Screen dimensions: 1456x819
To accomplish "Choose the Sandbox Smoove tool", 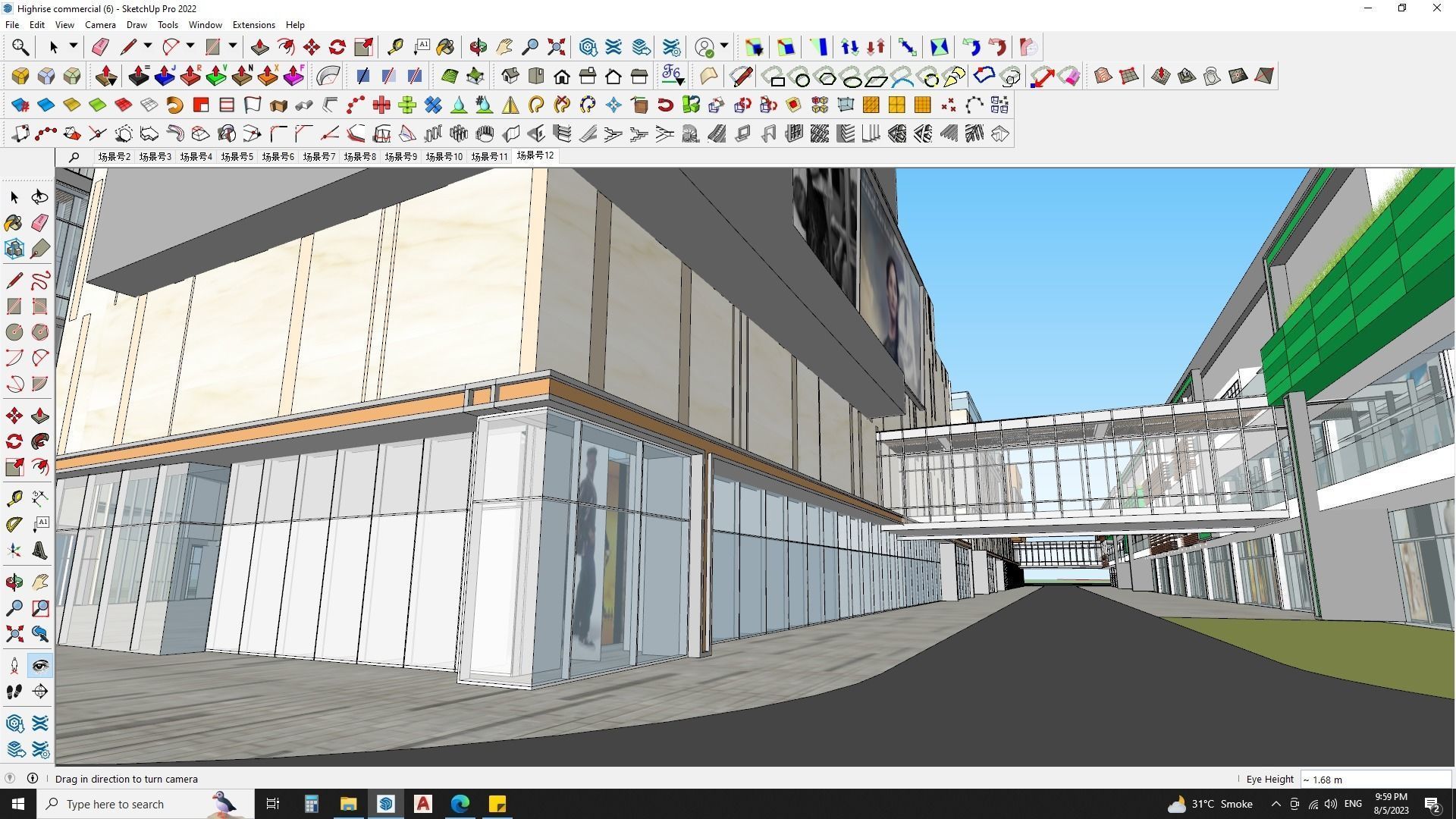I will tap(1161, 76).
